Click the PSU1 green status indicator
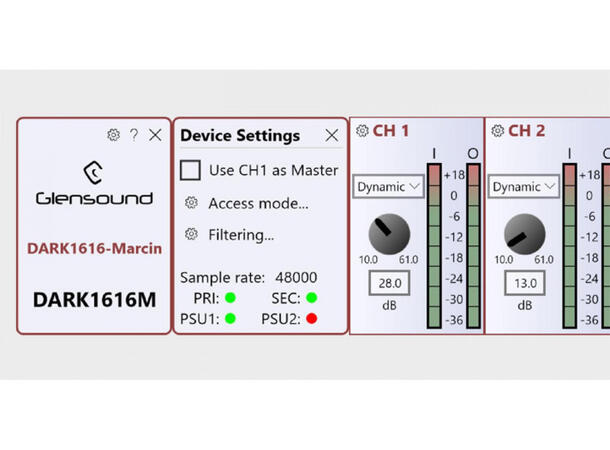Screen dimensions: 610x450 tap(230, 319)
